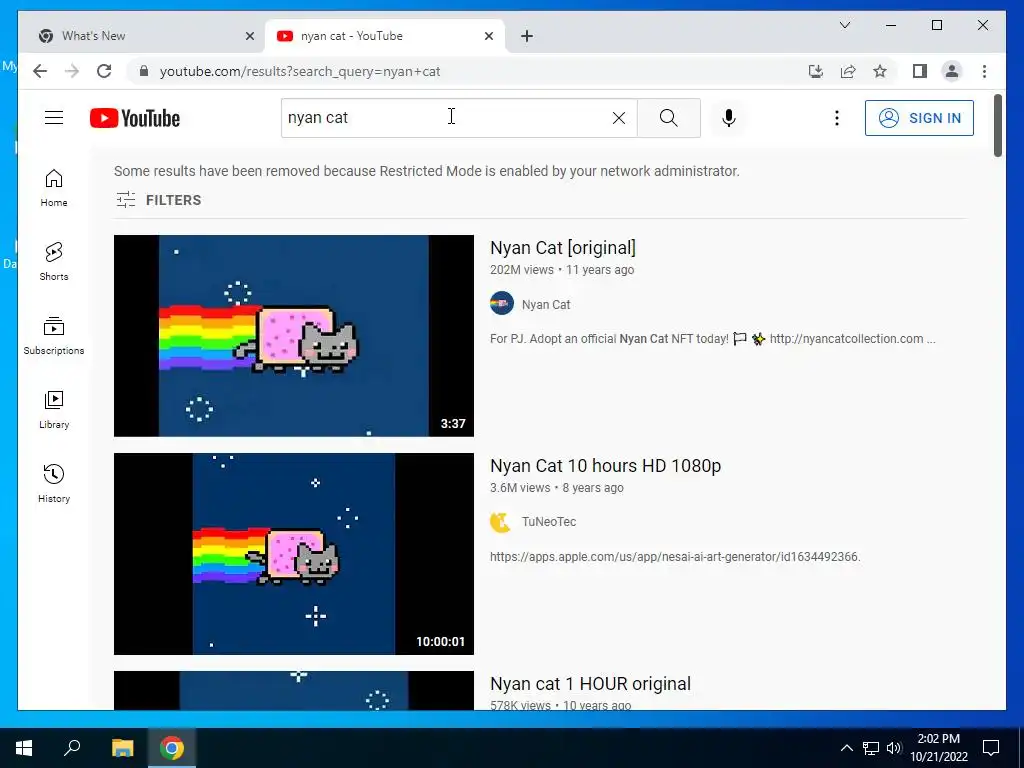Close the nyan cat YouTube tab
Image resolution: width=1024 pixels, height=768 pixels.
point(488,36)
